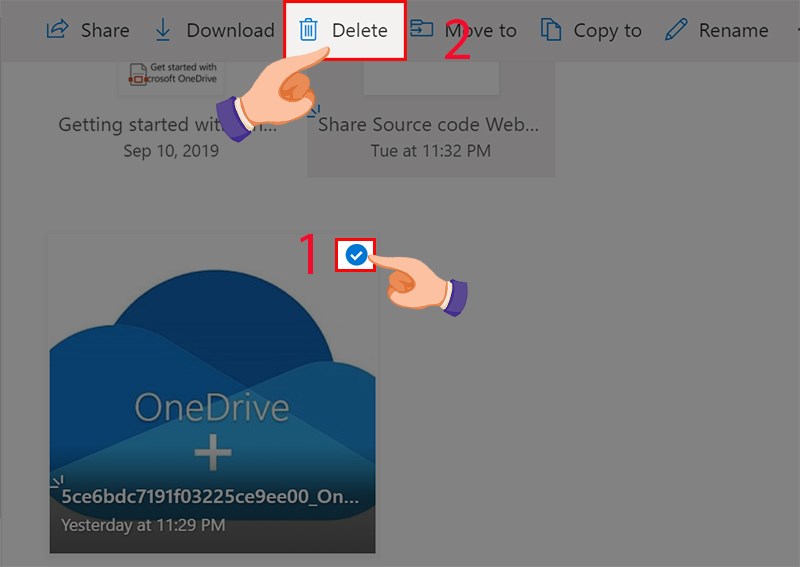Click the Share label in toolbar

(x=105, y=31)
